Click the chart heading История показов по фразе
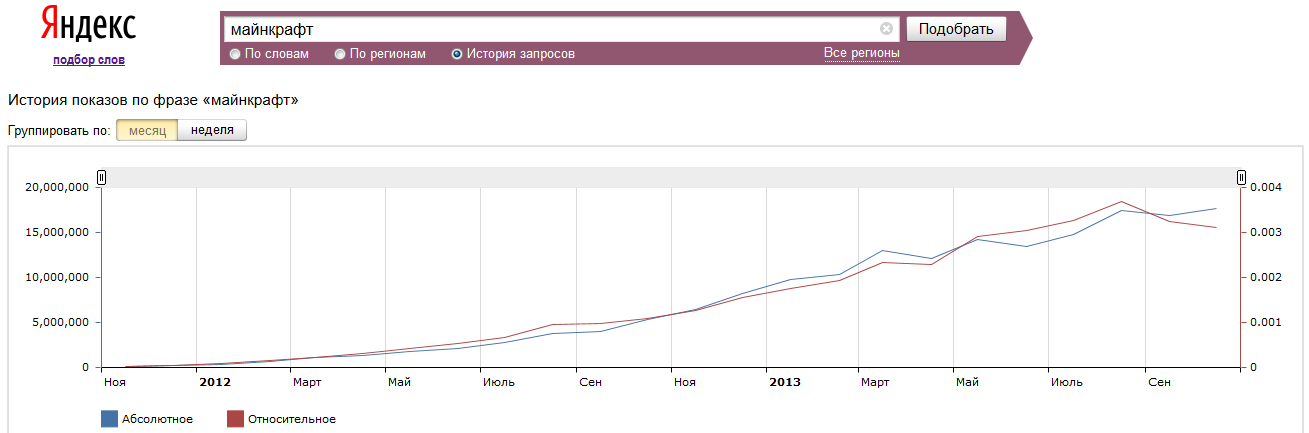Viewport: 1309px width, 433px height. [x=153, y=100]
